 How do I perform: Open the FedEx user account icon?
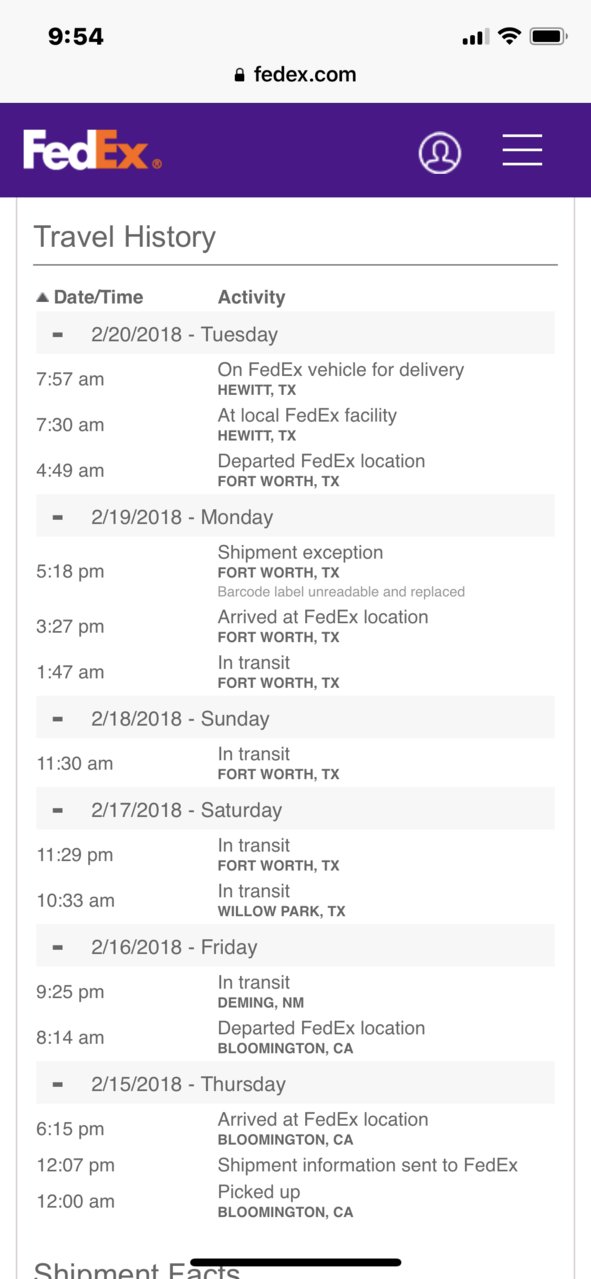[x=440, y=152]
